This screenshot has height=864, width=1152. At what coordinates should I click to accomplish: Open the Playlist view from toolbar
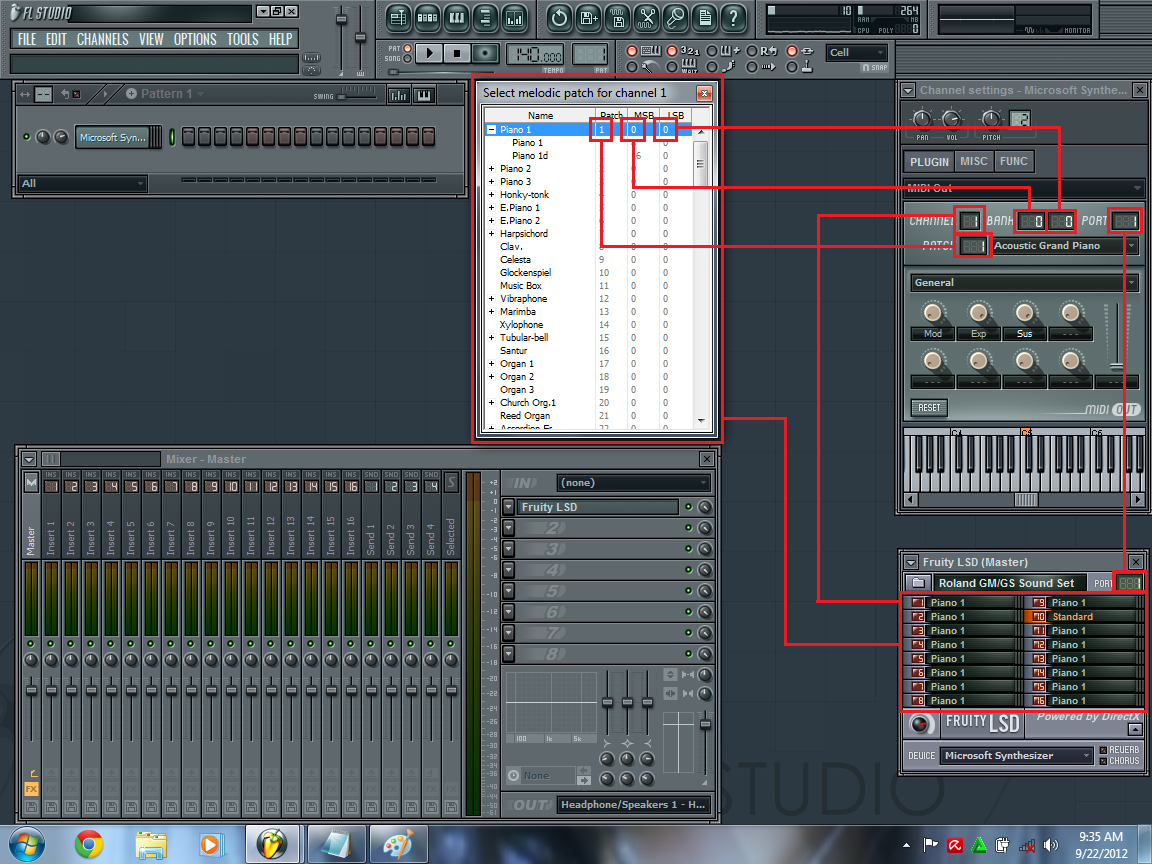398,18
